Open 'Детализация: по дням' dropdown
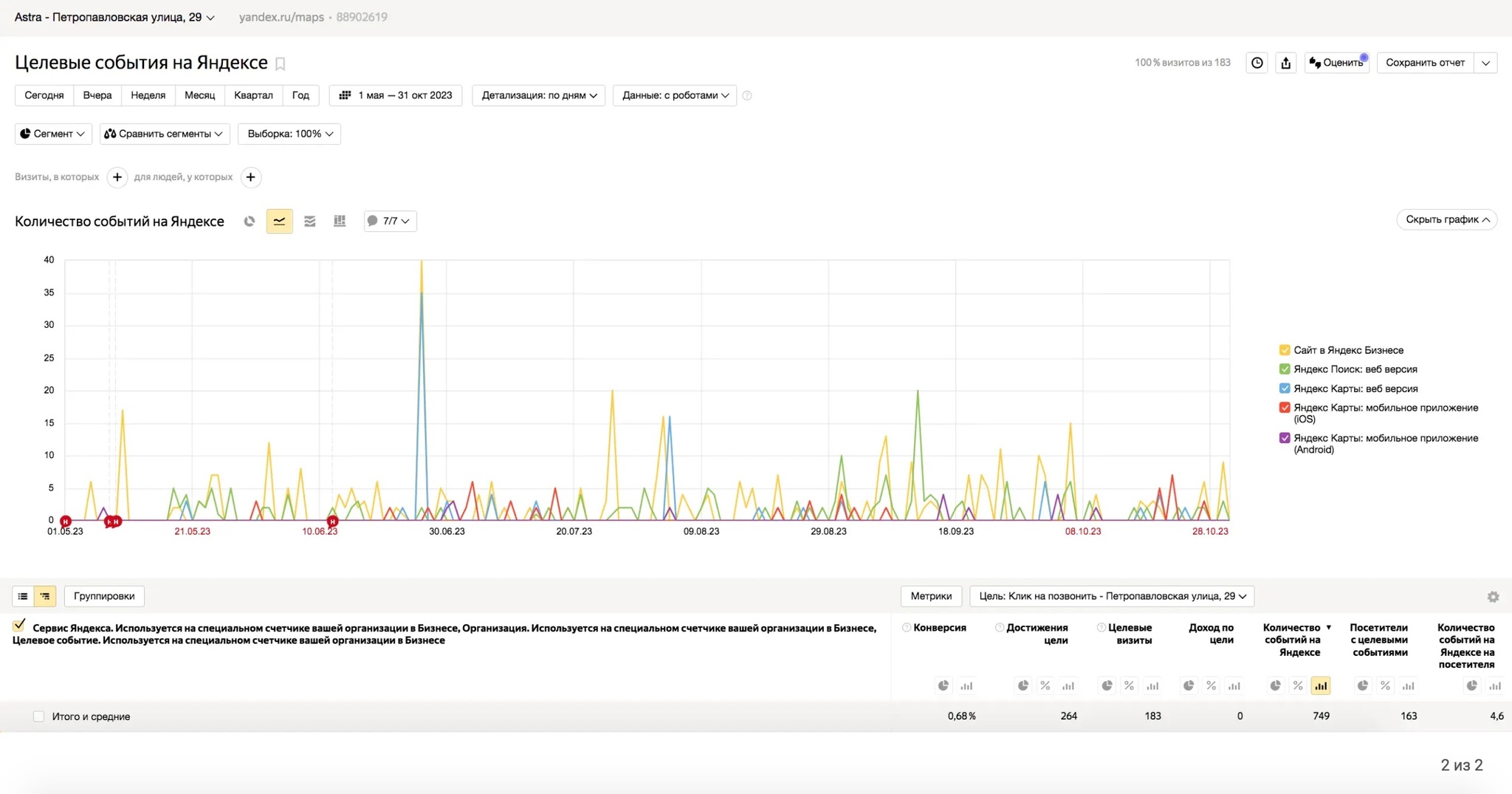This screenshot has width=1512, height=794. 539,95
